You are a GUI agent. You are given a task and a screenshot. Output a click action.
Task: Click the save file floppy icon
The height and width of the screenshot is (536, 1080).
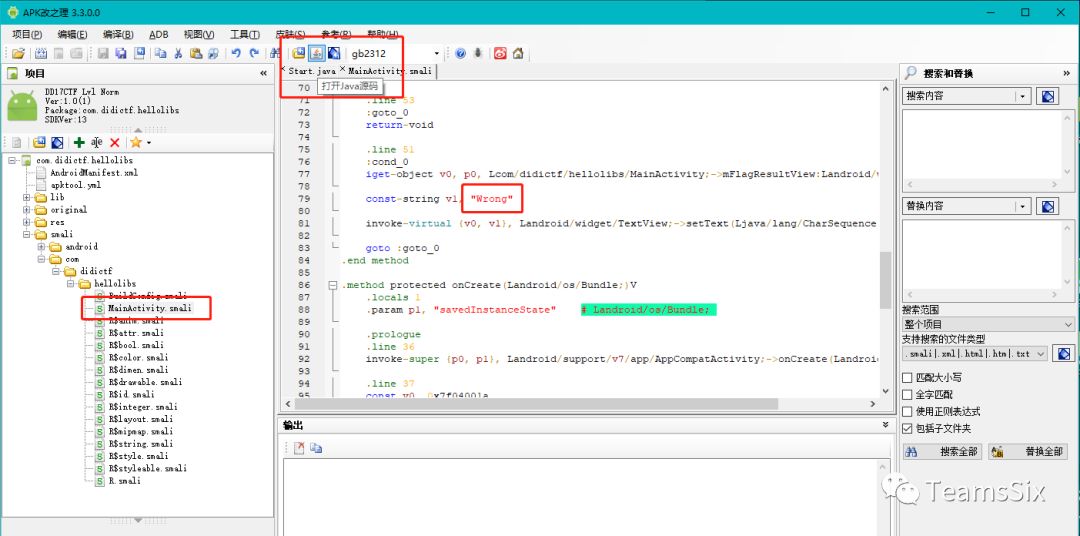click(103, 53)
